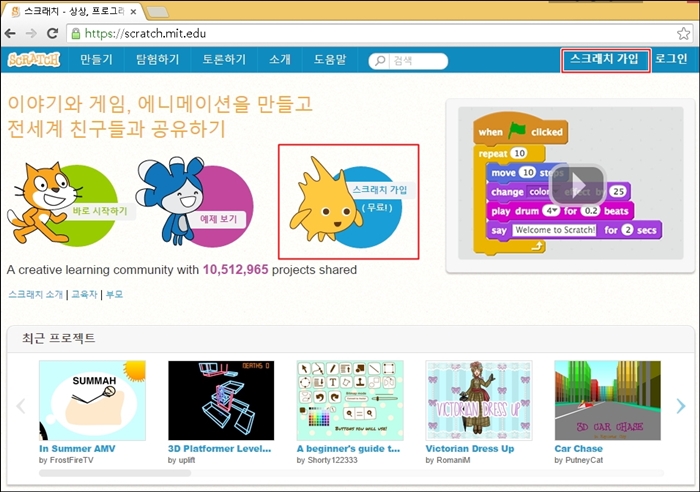Click the author name uplift
This screenshot has width=700, height=492.
(187, 460)
